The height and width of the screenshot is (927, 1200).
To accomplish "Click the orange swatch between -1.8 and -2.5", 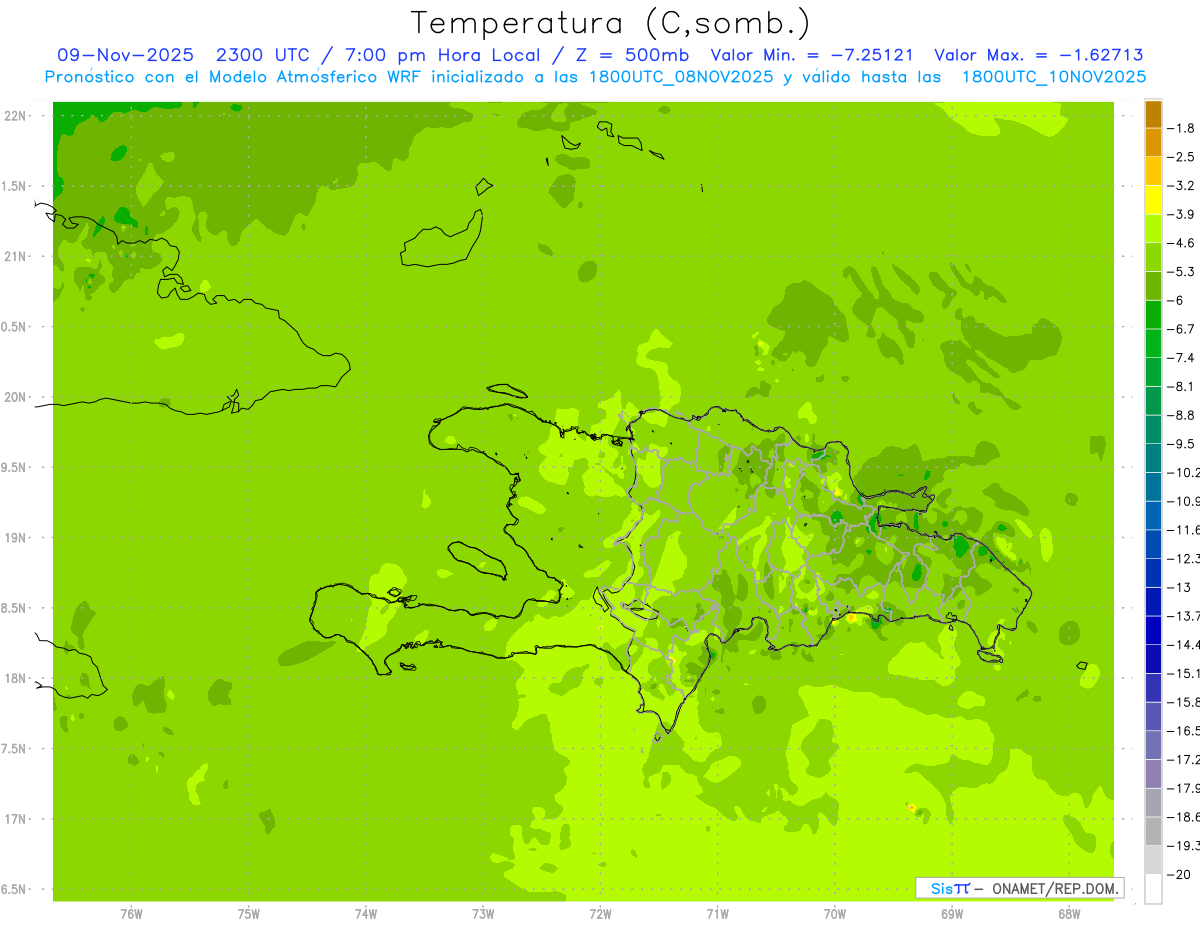I will (1153, 143).
